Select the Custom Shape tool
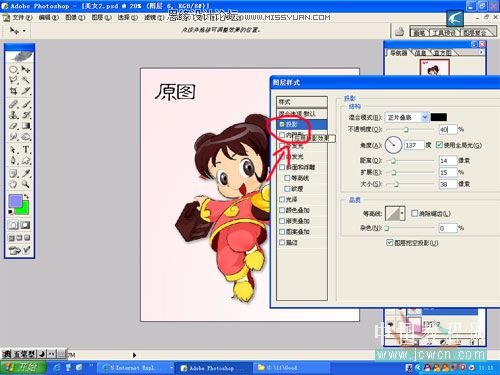Viewport: 500px width, 375px height. coord(26,160)
